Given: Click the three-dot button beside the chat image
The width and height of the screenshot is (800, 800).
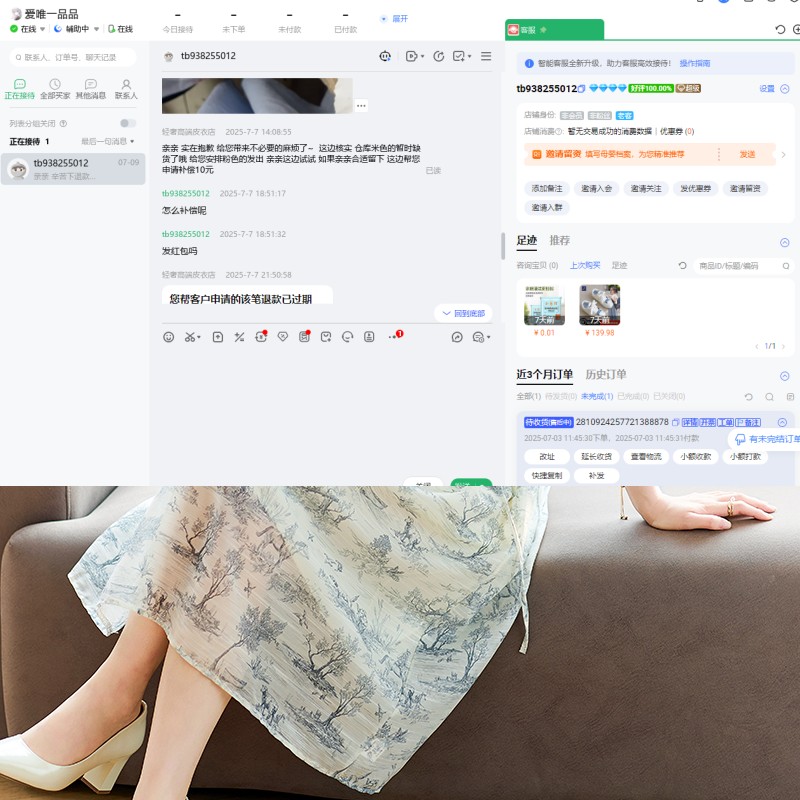Looking at the screenshot, I should (361, 106).
